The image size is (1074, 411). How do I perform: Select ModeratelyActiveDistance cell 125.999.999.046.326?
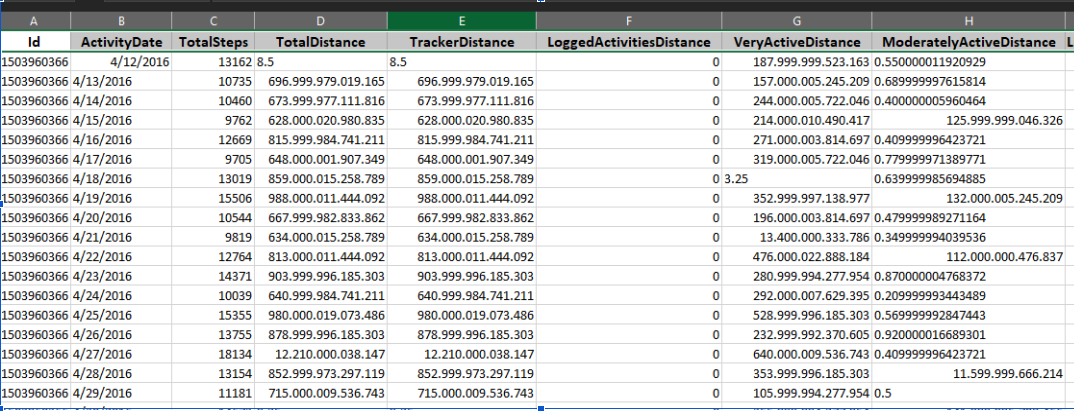(x=967, y=121)
